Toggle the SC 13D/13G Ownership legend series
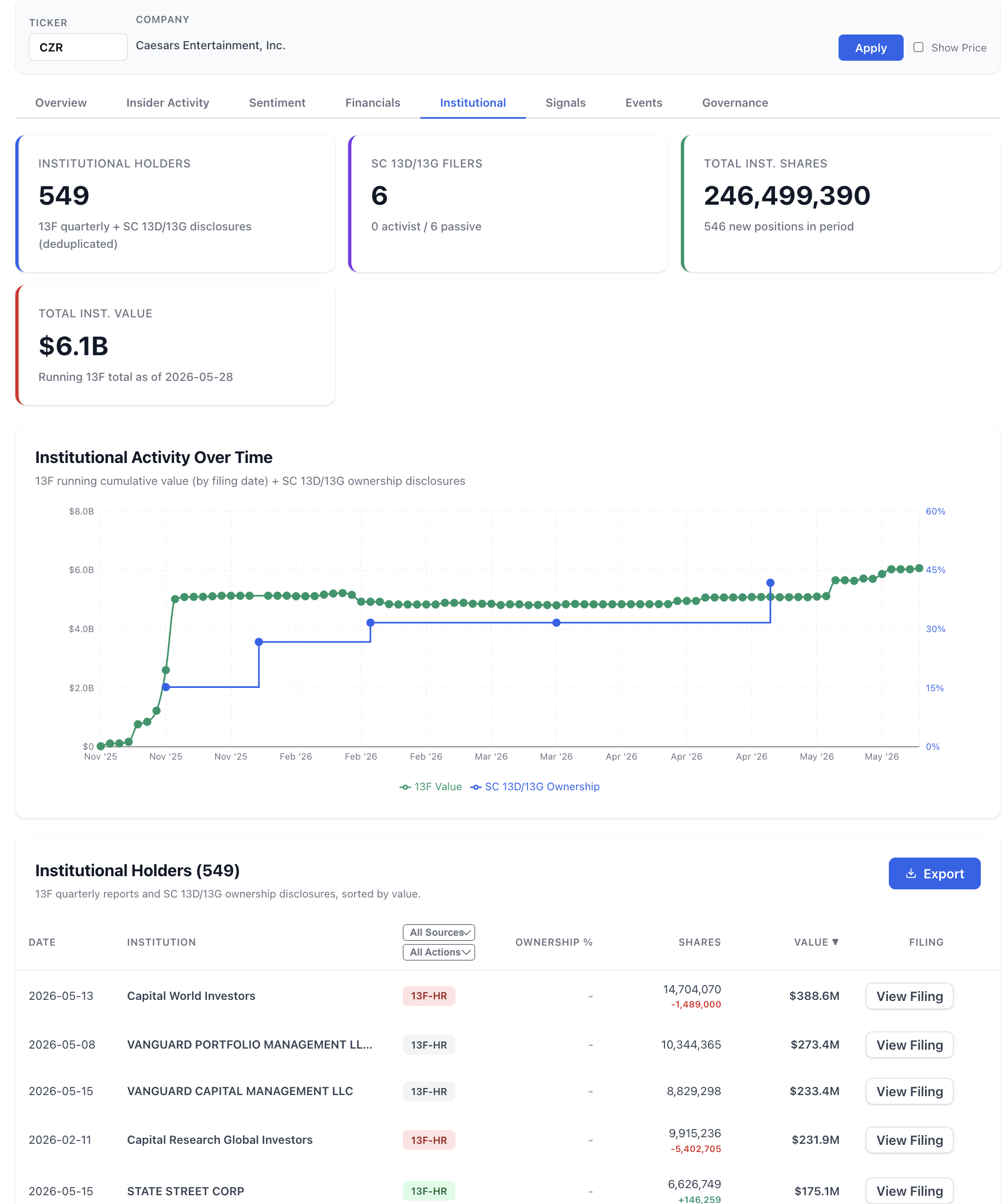The image size is (1006, 1204). [535, 786]
